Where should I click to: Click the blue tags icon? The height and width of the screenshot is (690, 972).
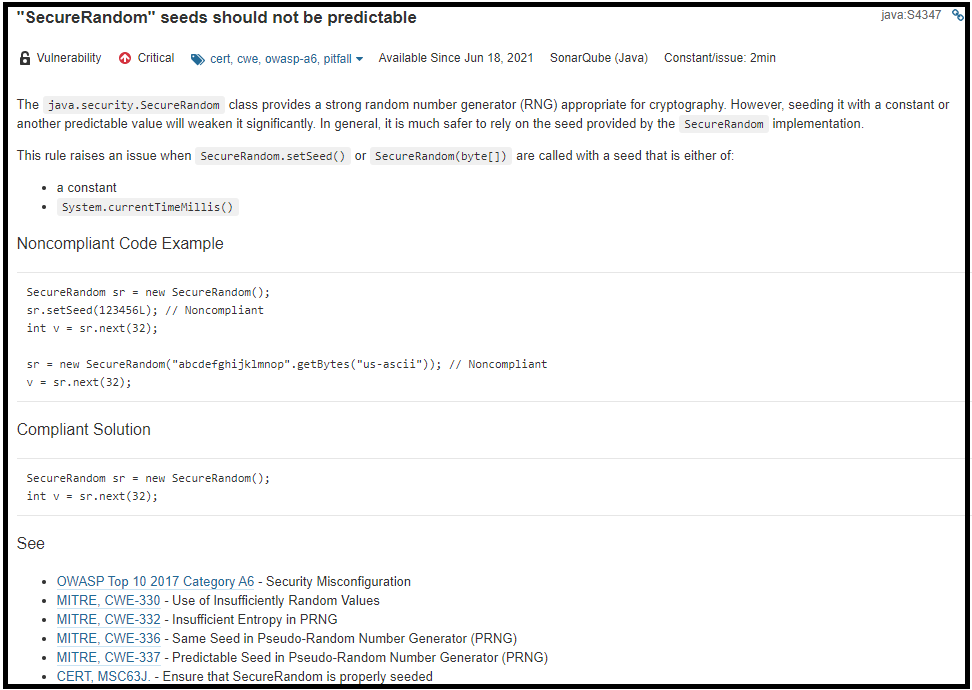(198, 59)
